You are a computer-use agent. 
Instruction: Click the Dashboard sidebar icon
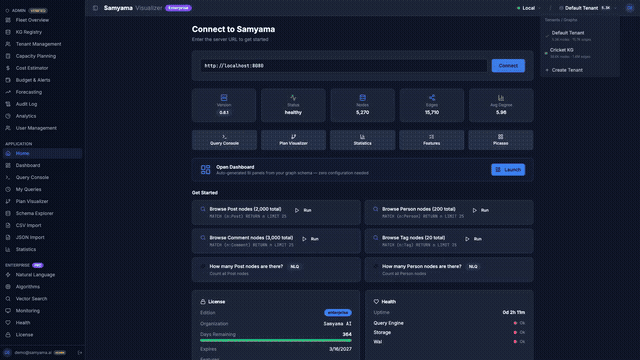click(8, 165)
